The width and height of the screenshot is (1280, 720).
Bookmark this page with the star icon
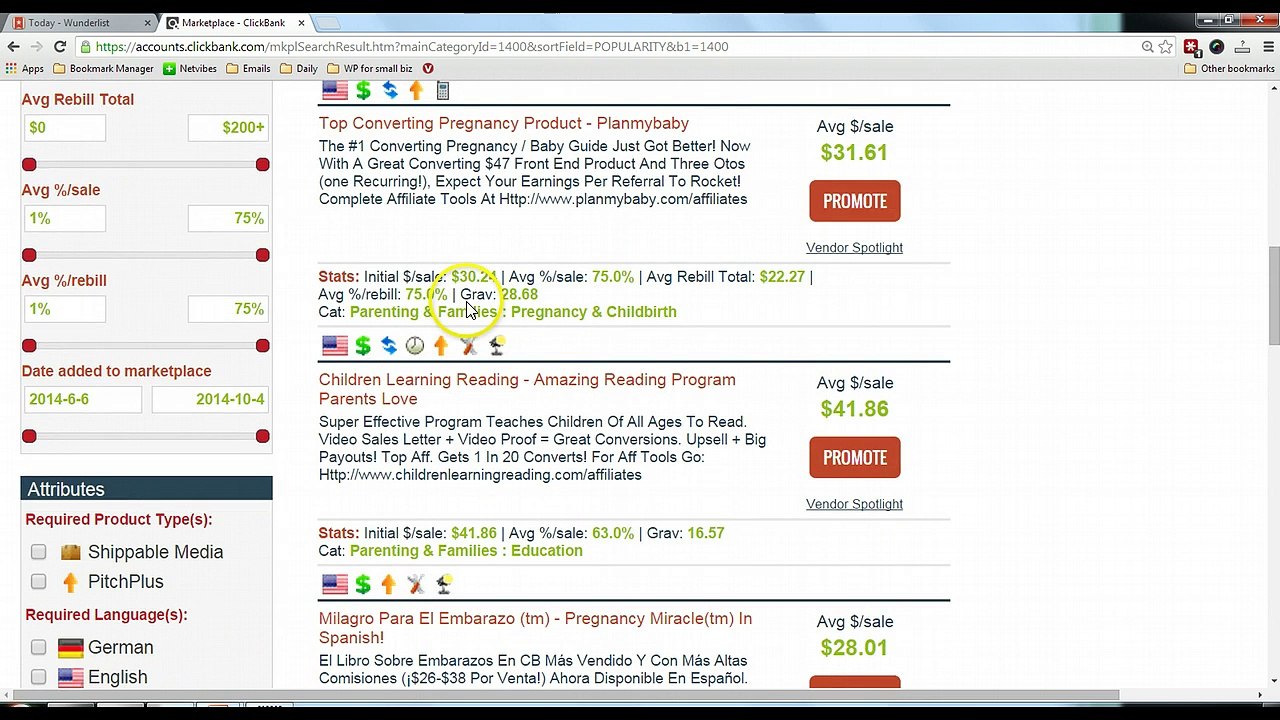point(1166,46)
